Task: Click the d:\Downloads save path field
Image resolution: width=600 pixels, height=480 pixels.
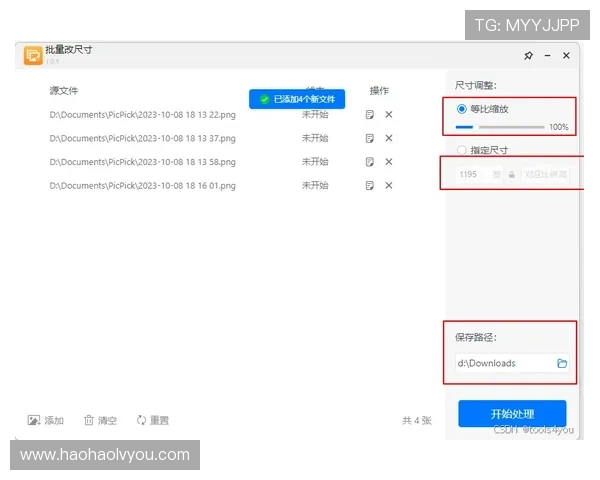Action: [512, 363]
